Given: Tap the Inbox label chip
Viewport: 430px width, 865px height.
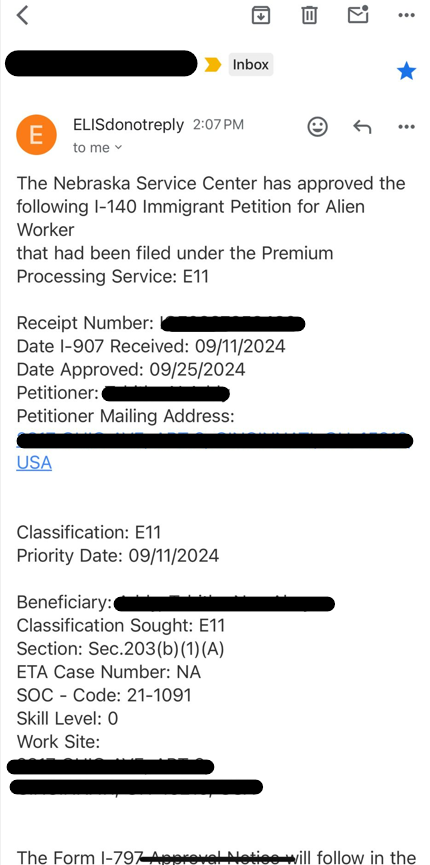Looking at the screenshot, I should point(251,65).
